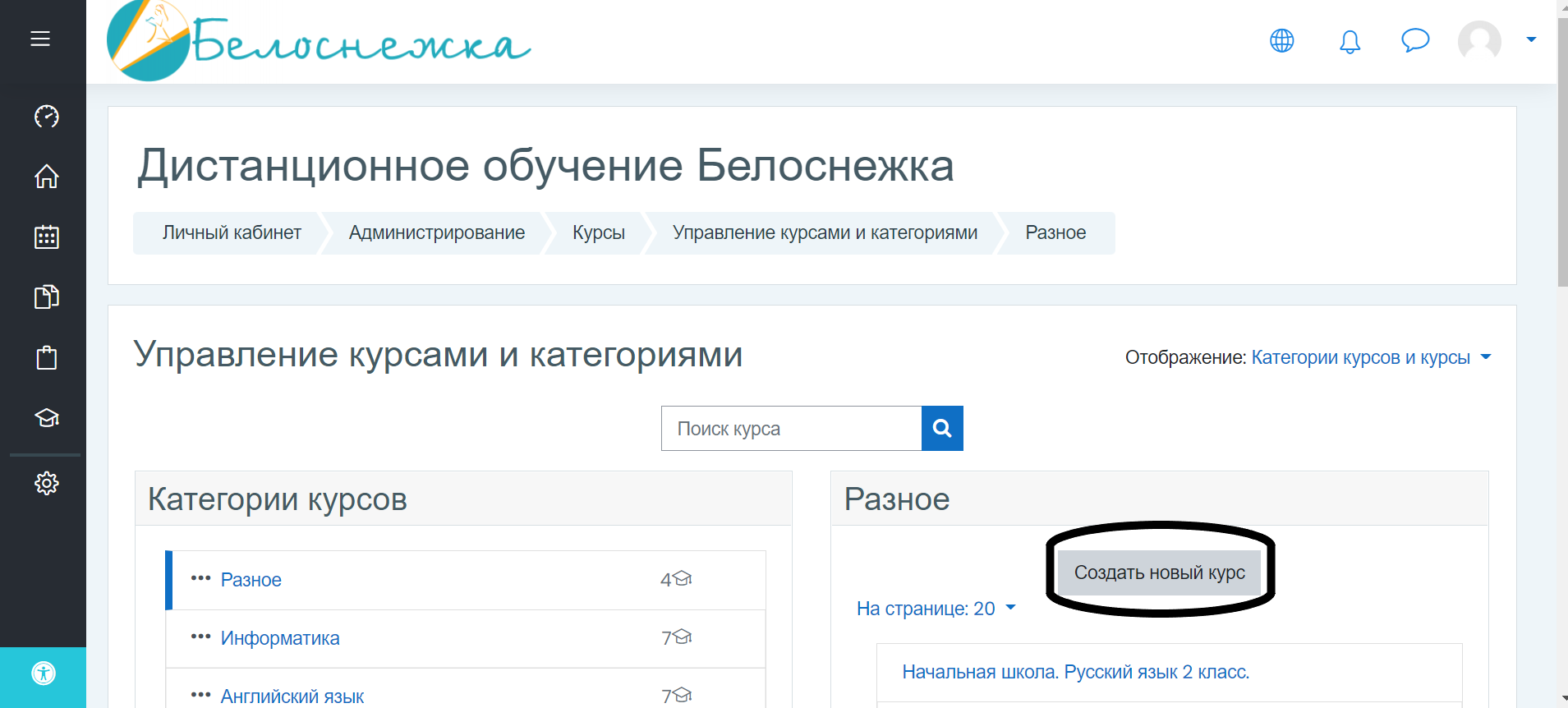Open actions menu dots for Разное
1568x708 pixels.
click(200, 578)
